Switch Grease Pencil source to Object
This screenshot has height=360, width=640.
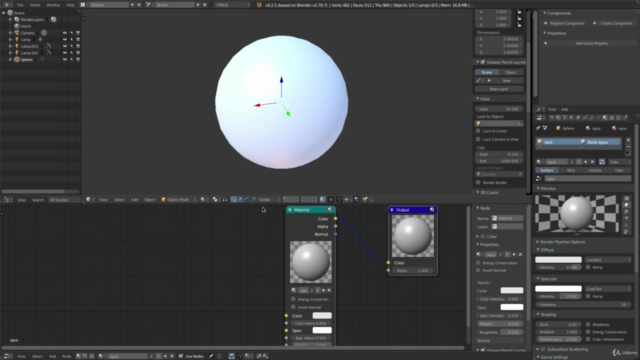[x=511, y=72]
